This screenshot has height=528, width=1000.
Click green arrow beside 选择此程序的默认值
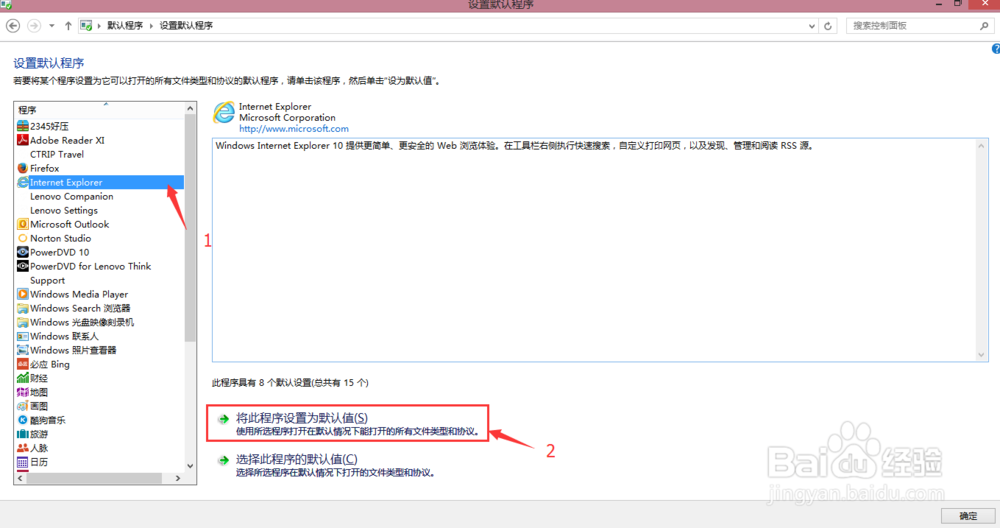pyautogui.click(x=223, y=460)
